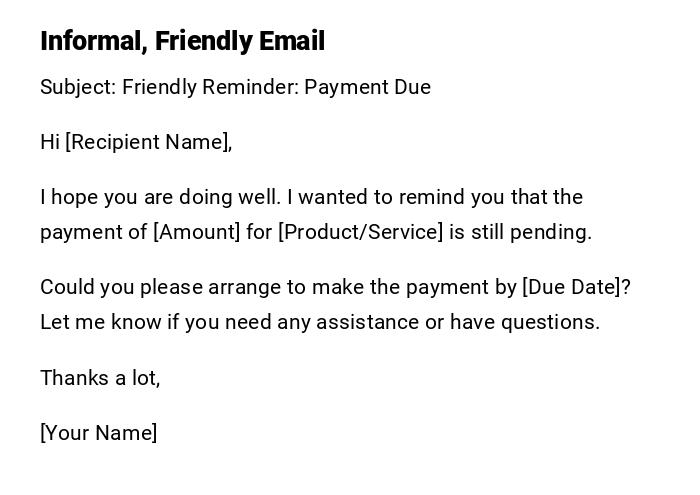Click "Friendly Reminder" in the subject line
The image size is (700, 495).
pyautogui.click(x=207, y=87)
